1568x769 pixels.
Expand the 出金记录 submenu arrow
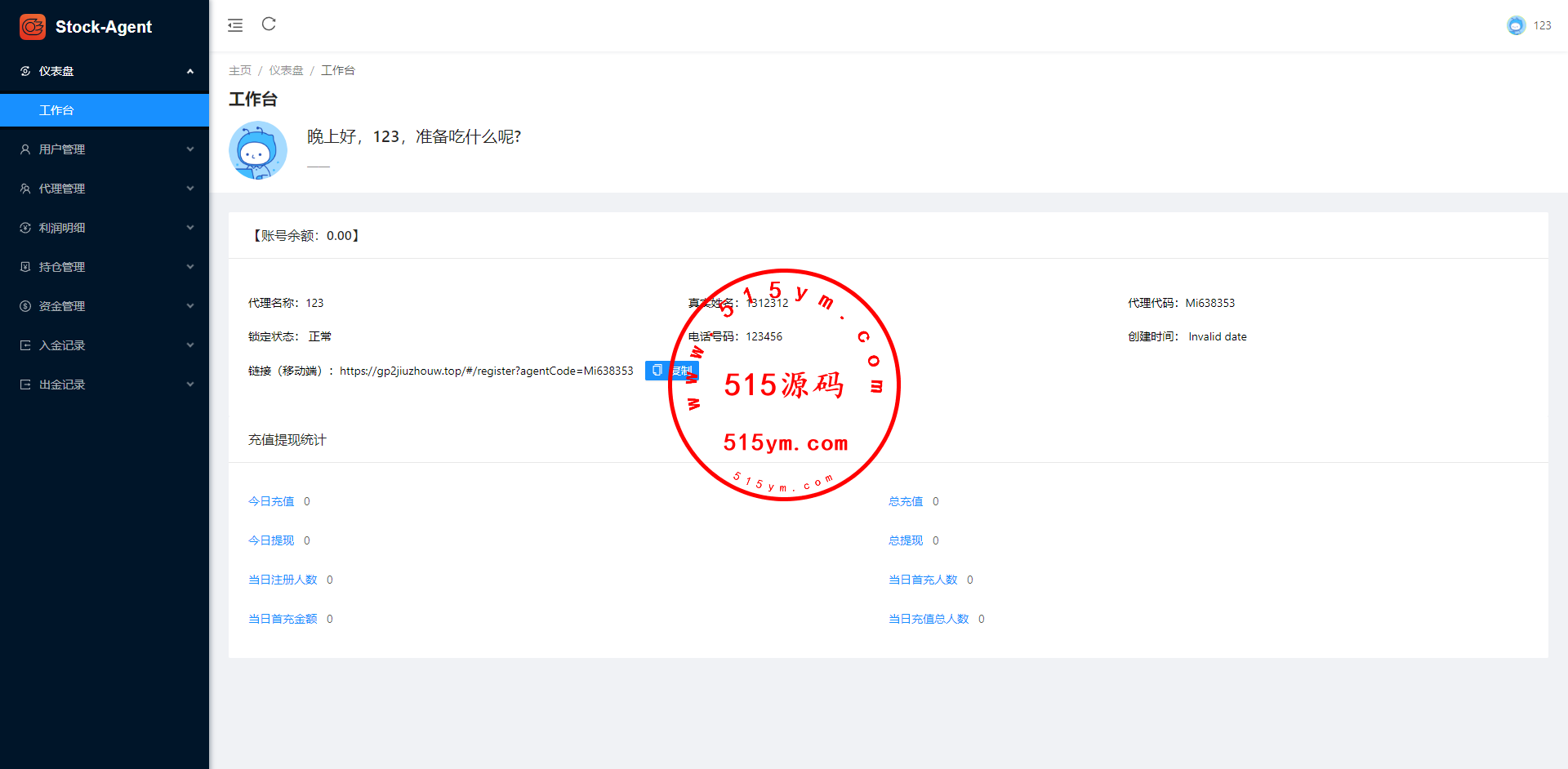189,384
